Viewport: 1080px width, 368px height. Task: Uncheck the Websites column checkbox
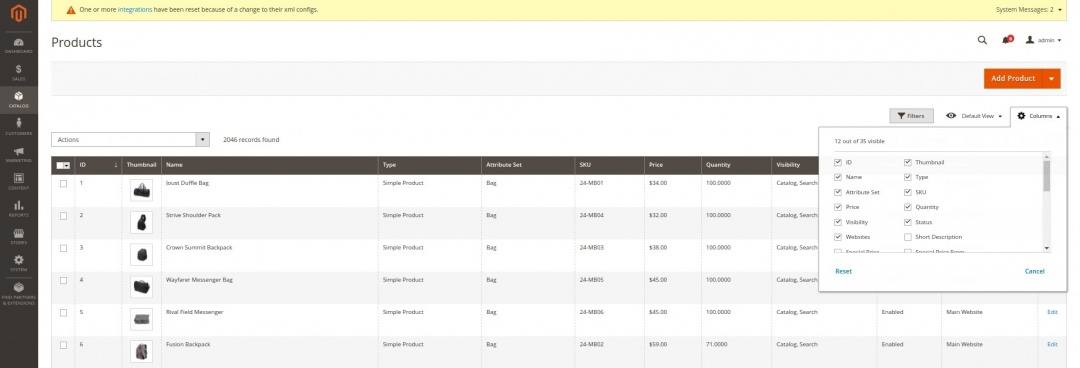838,237
